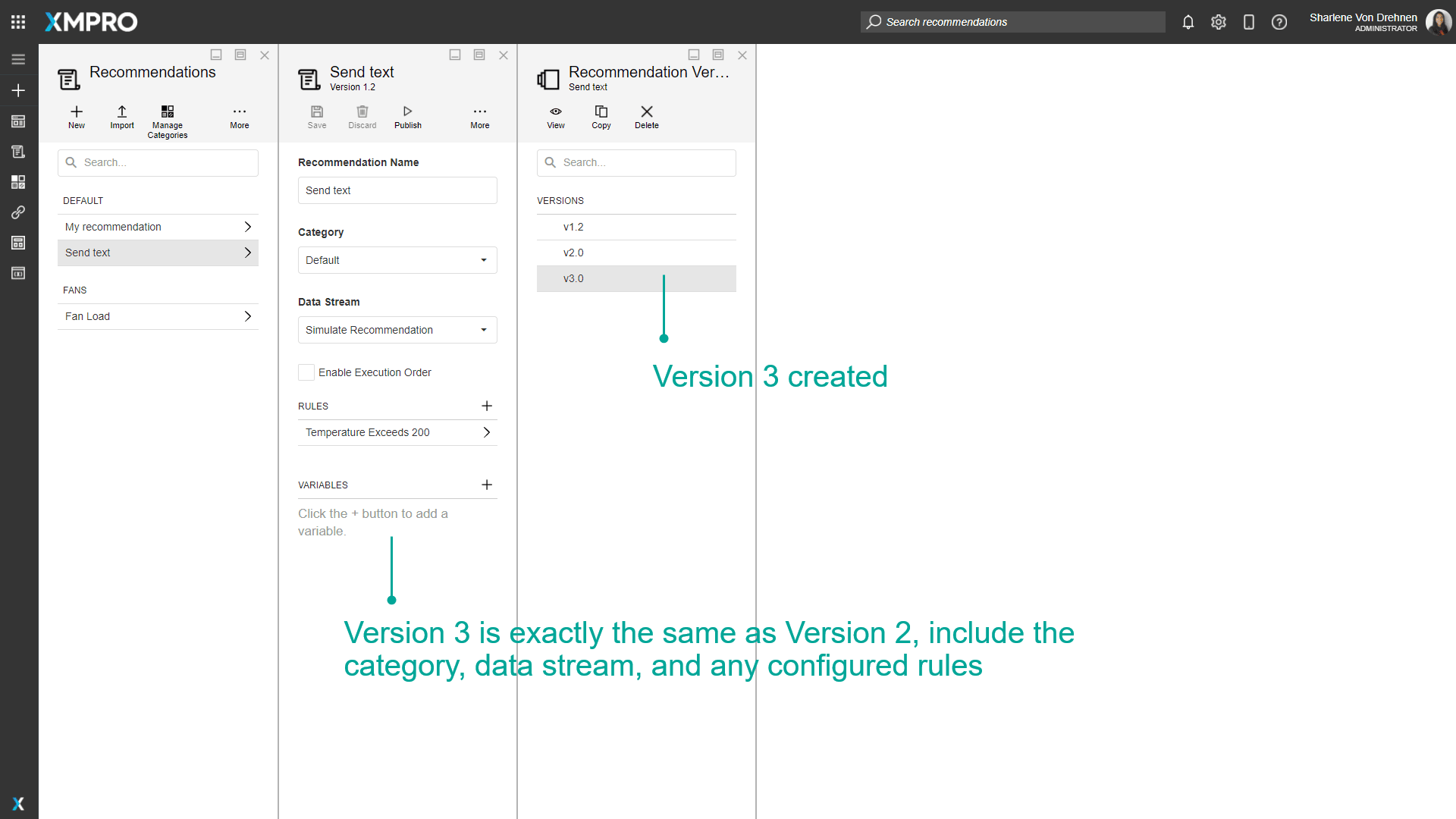
Task: Click the View version eye icon
Action: (x=555, y=112)
